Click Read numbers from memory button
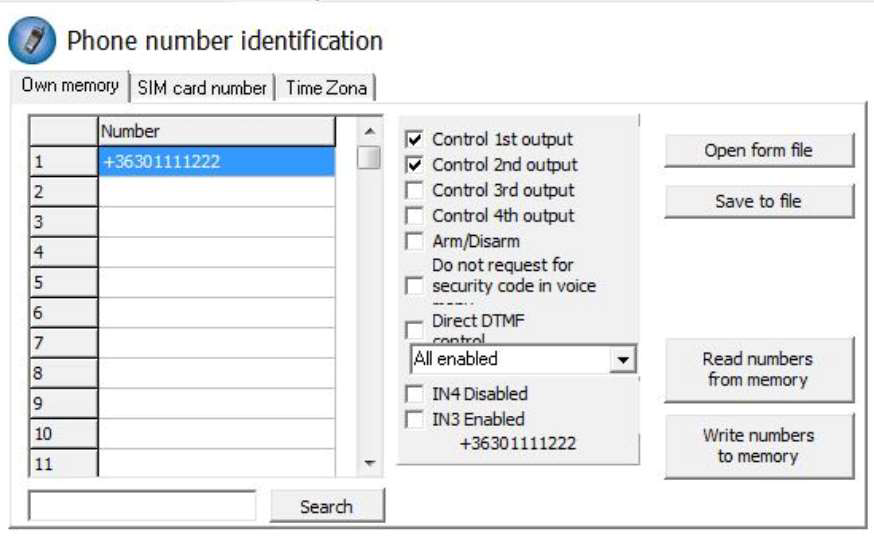Viewport: 874px width, 540px height. click(x=759, y=369)
